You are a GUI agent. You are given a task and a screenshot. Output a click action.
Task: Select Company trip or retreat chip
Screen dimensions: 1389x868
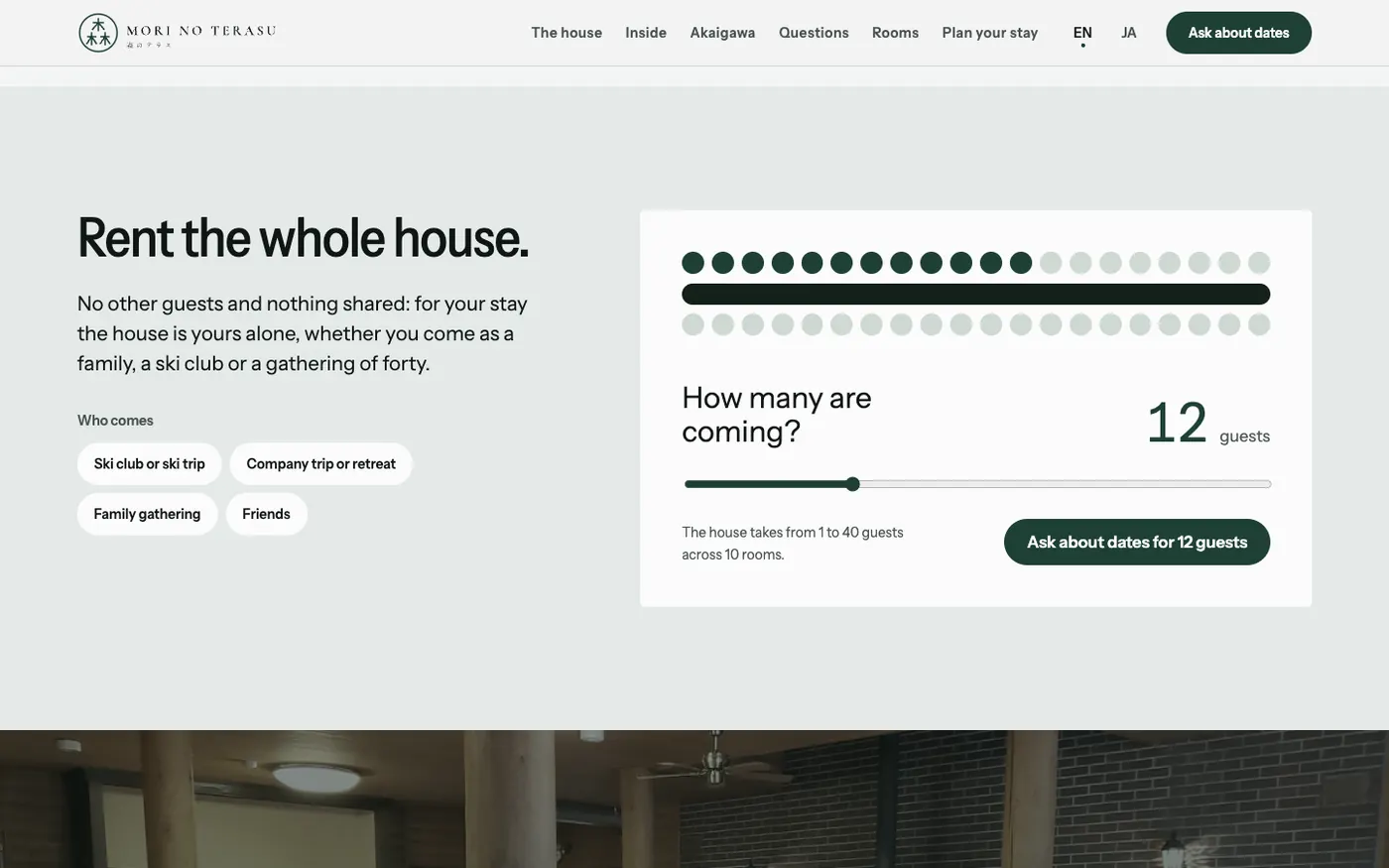point(320,463)
